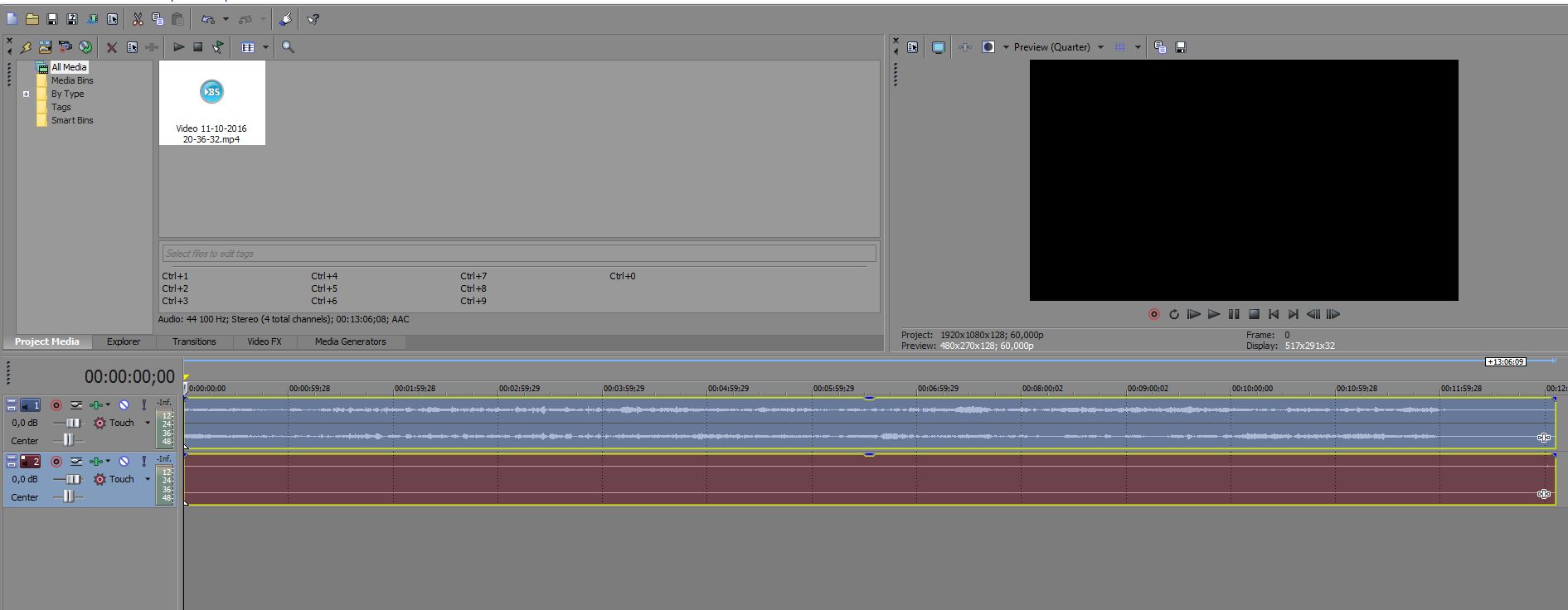The image size is (1568, 610).
Task: Start media preview in Project Media
Action: click(x=178, y=47)
